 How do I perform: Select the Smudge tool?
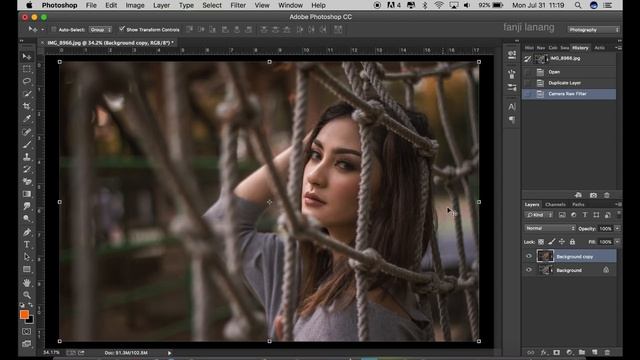click(x=27, y=206)
